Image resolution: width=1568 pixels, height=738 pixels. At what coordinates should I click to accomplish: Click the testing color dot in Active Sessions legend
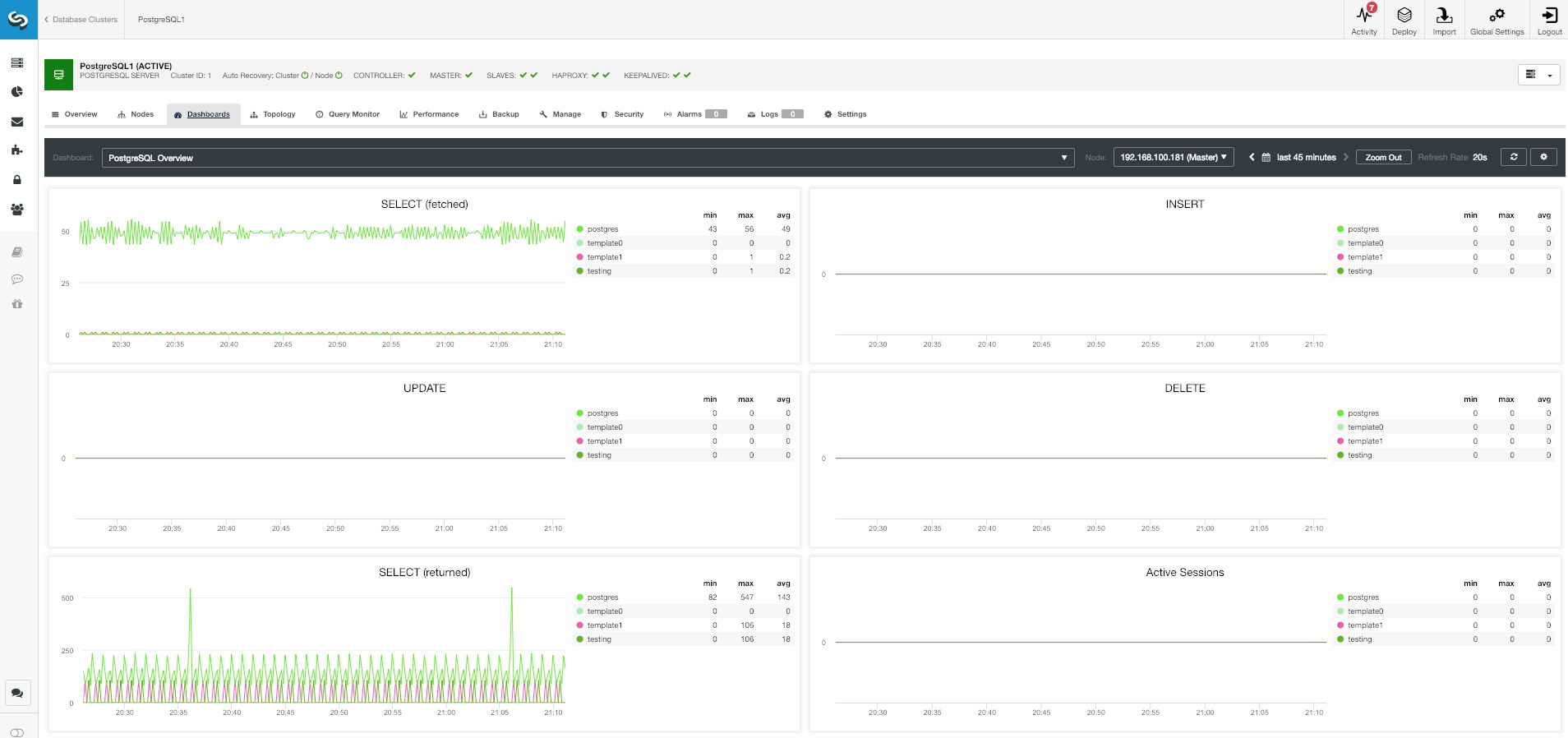click(1340, 639)
